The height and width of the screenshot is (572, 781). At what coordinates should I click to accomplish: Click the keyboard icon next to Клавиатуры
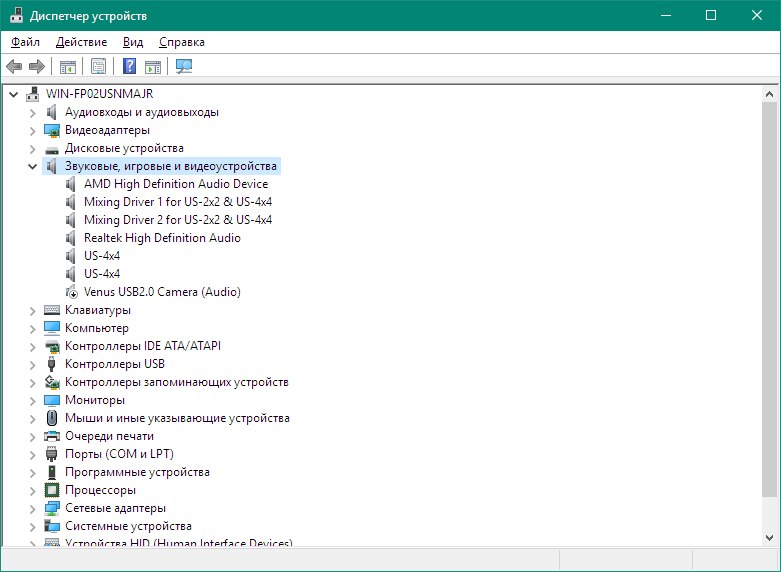pos(52,310)
